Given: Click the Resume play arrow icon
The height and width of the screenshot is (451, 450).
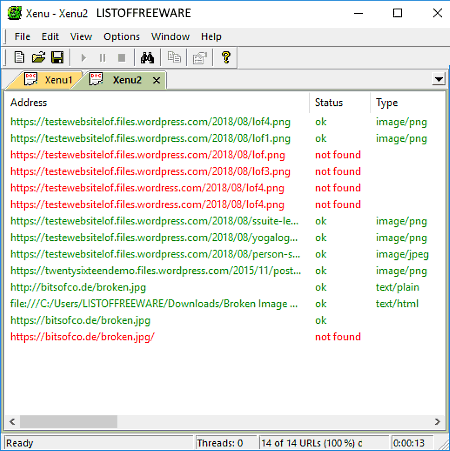Looking at the screenshot, I should 83,58.
